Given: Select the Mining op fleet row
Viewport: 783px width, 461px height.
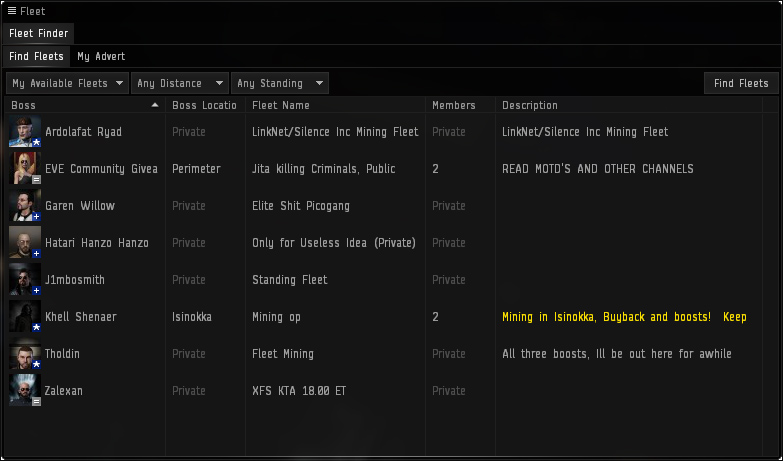Looking at the screenshot, I should click(335, 317).
